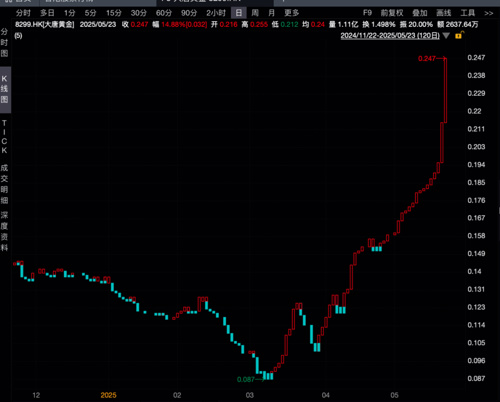The width and height of the screenshot is (500, 402).
Task: Open the 工具 tools menu
Action: 467,13
